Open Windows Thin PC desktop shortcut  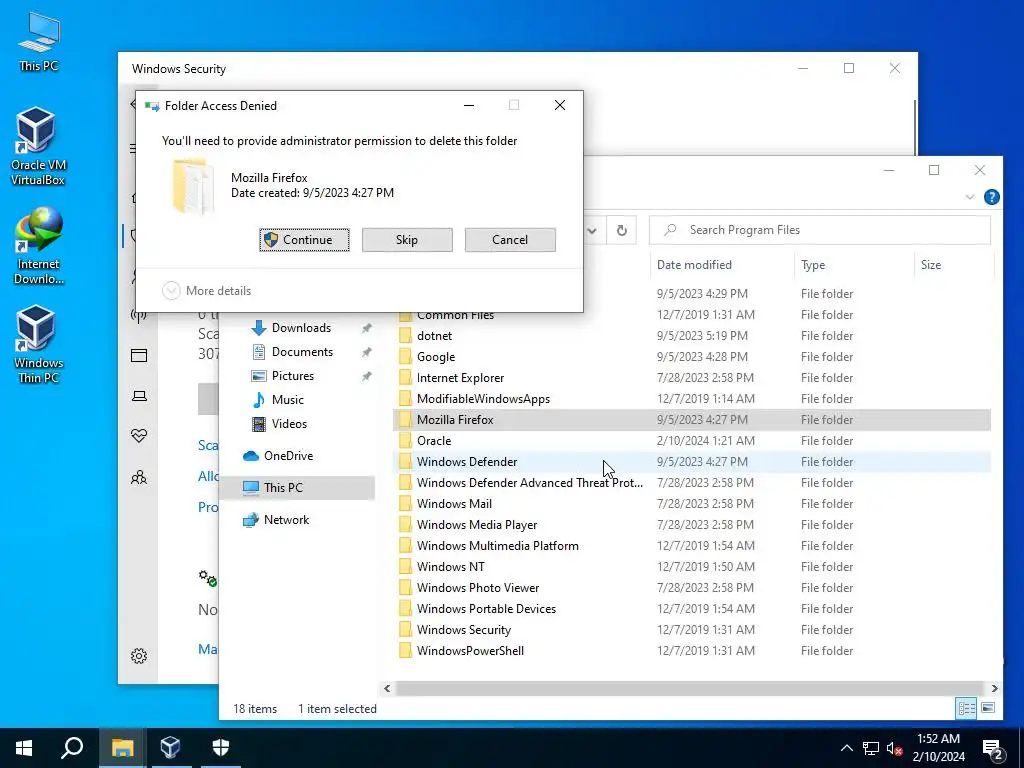(x=39, y=345)
